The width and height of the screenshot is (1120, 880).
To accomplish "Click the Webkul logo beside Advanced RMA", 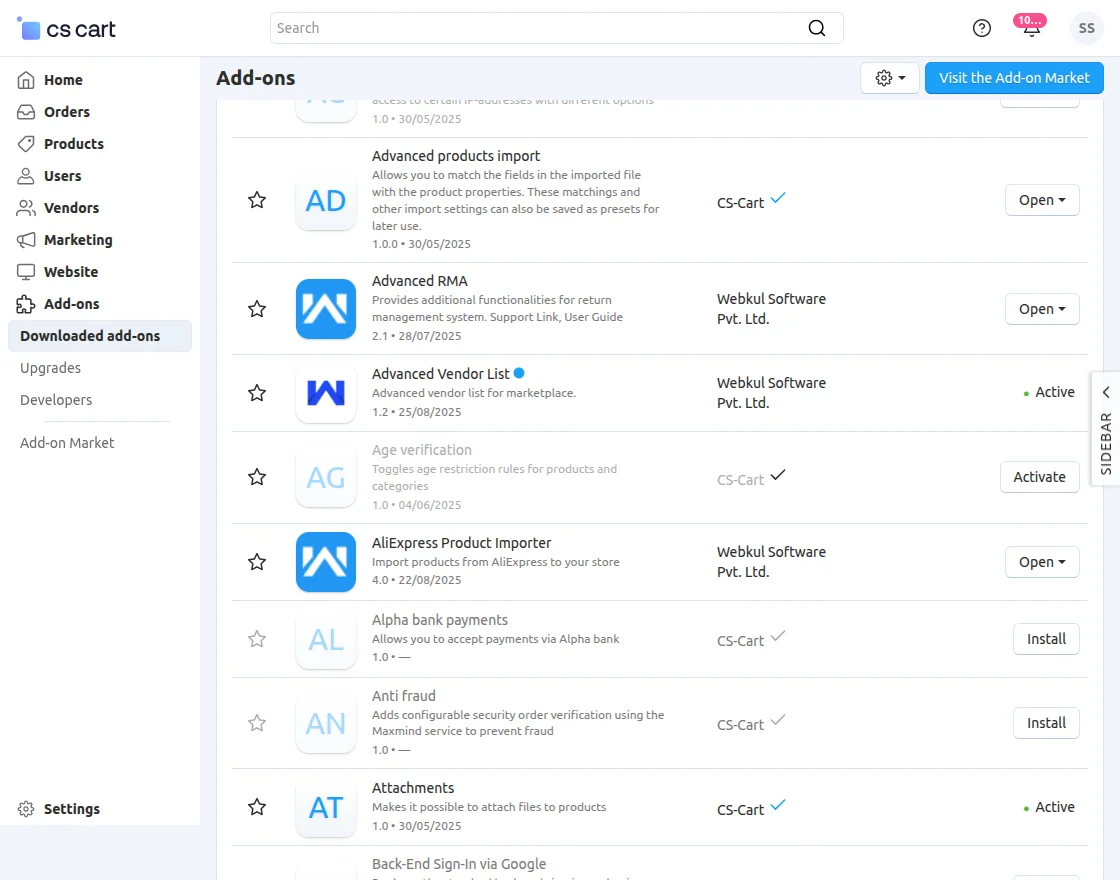I will 325,309.
